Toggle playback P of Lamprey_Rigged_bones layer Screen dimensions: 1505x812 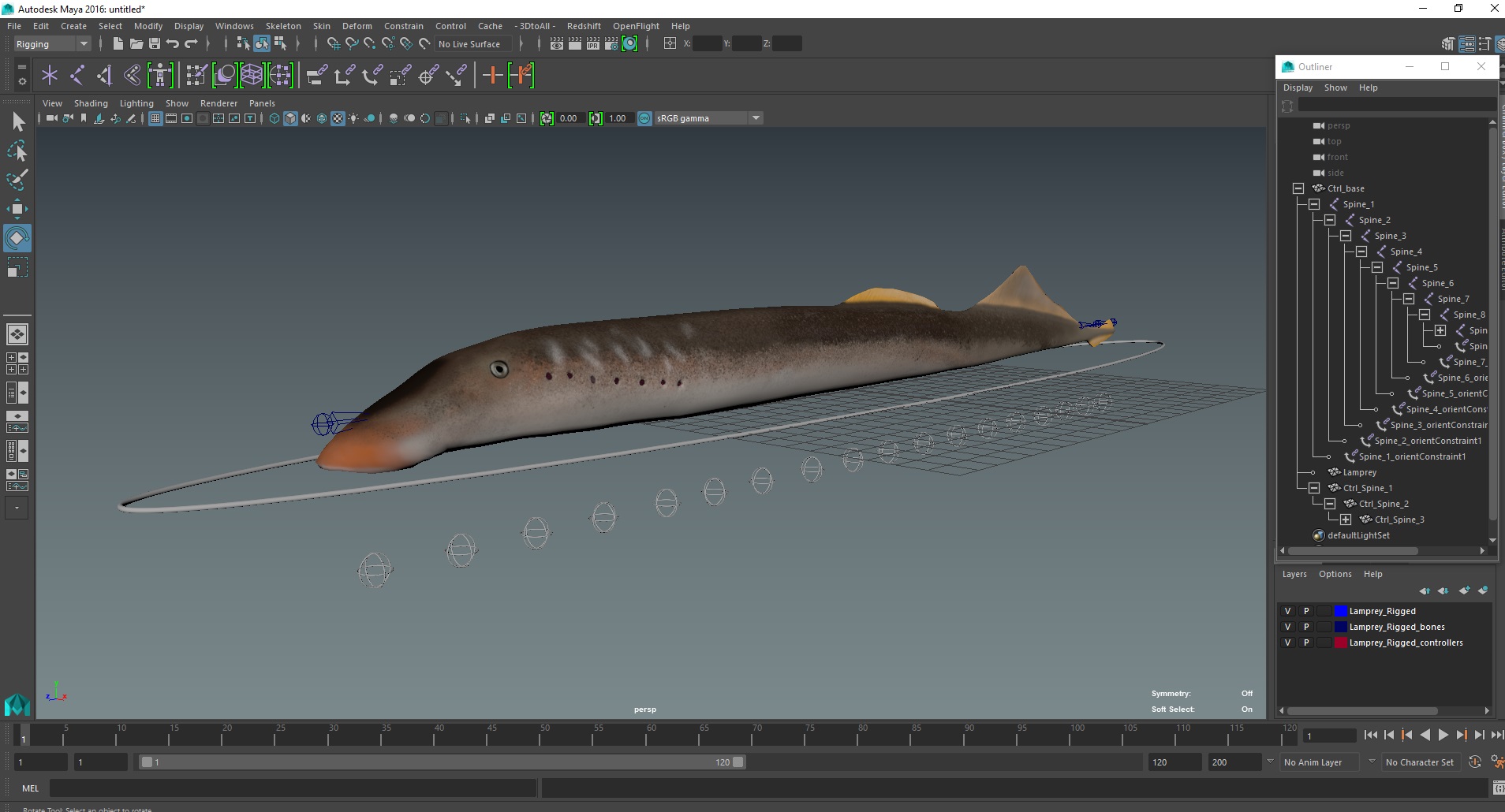pos(1306,627)
